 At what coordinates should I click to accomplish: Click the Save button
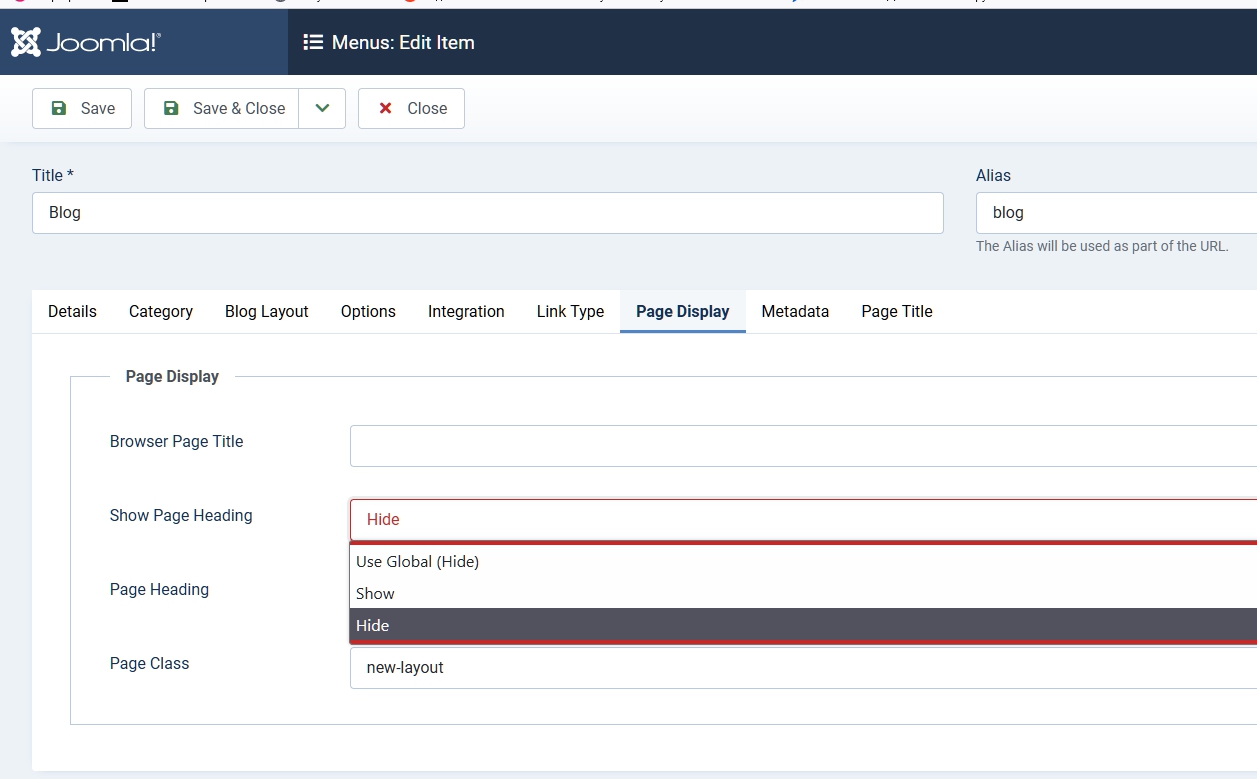pyautogui.click(x=82, y=108)
